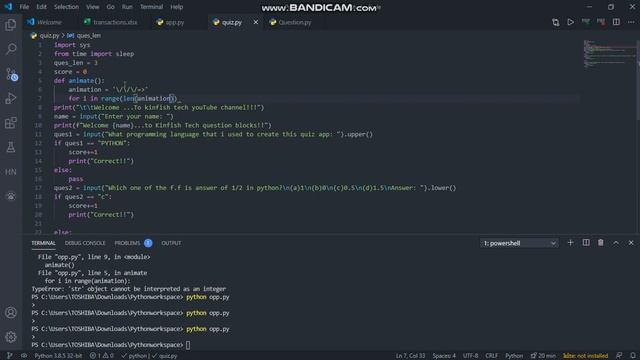Run the Python file with play icon
This screenshot has height=360, width=640.
571,22
